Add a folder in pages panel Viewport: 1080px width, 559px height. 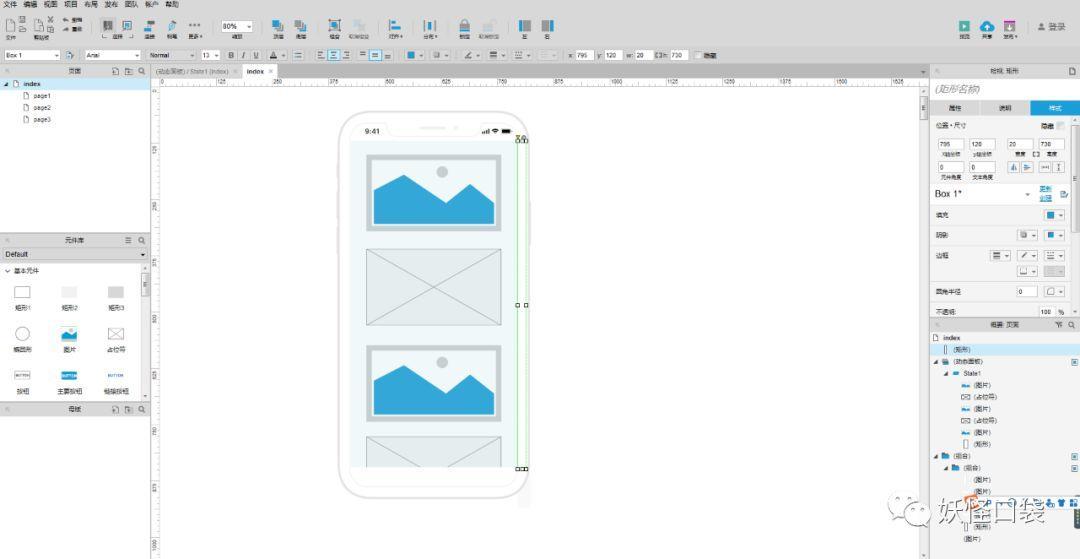128,71
